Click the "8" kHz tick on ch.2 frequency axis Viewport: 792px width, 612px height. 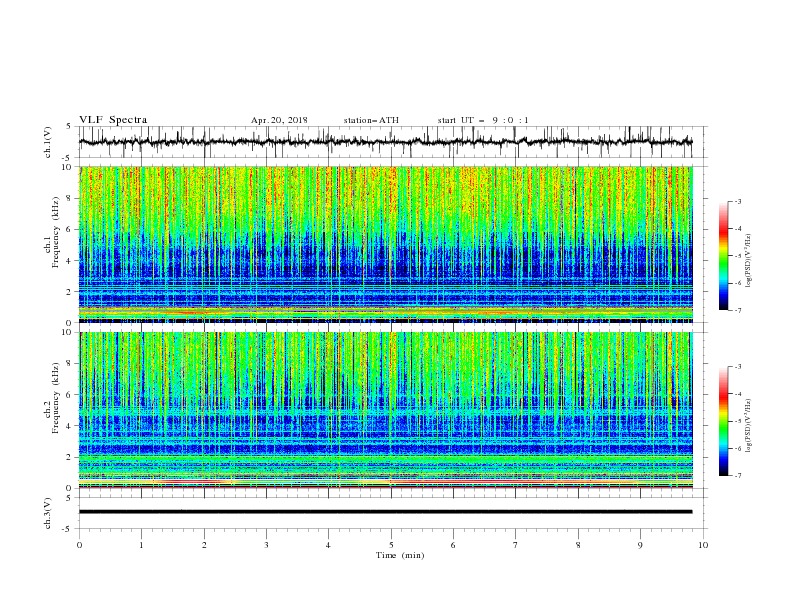71,364
